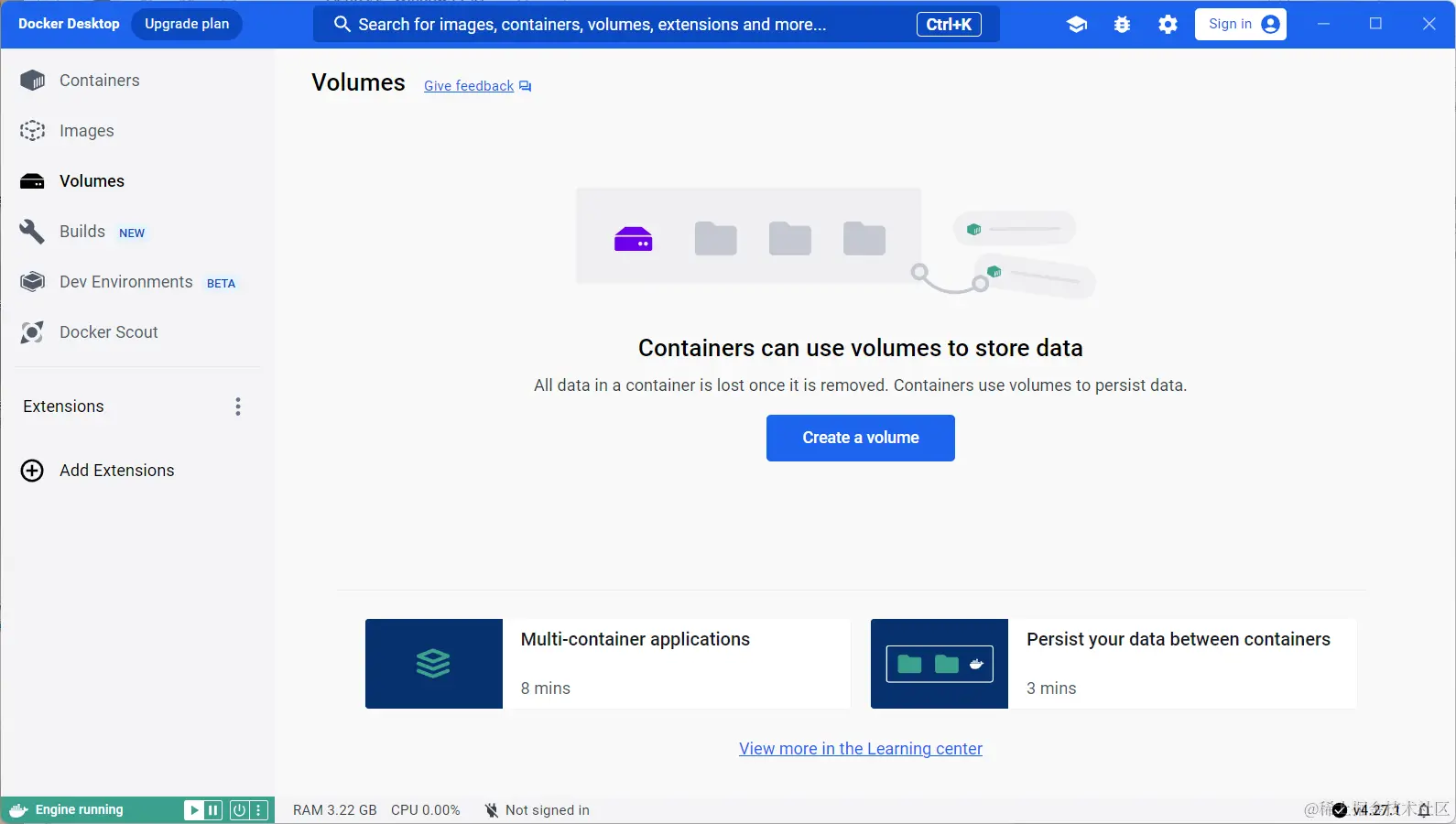Click the Not signed in status text
This screenshot has height=824, width=1456.
(547, 810)
